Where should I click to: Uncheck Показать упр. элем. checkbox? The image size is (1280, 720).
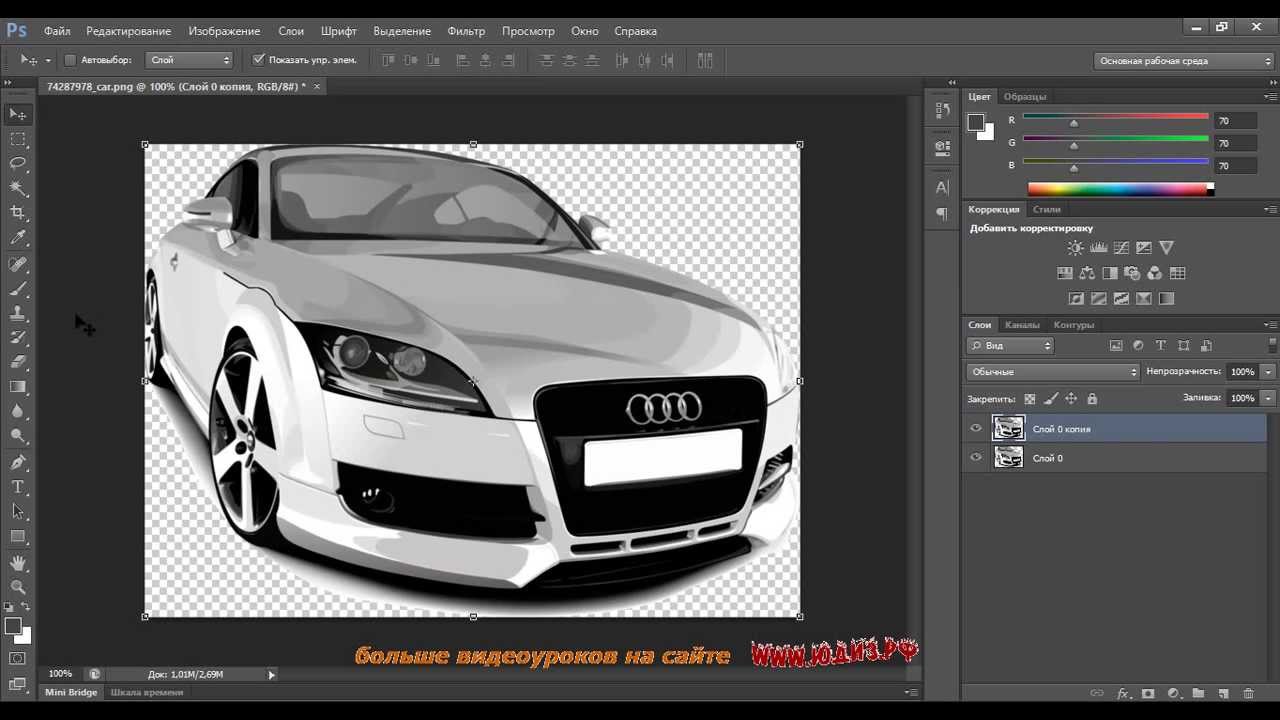coord(259,60)
